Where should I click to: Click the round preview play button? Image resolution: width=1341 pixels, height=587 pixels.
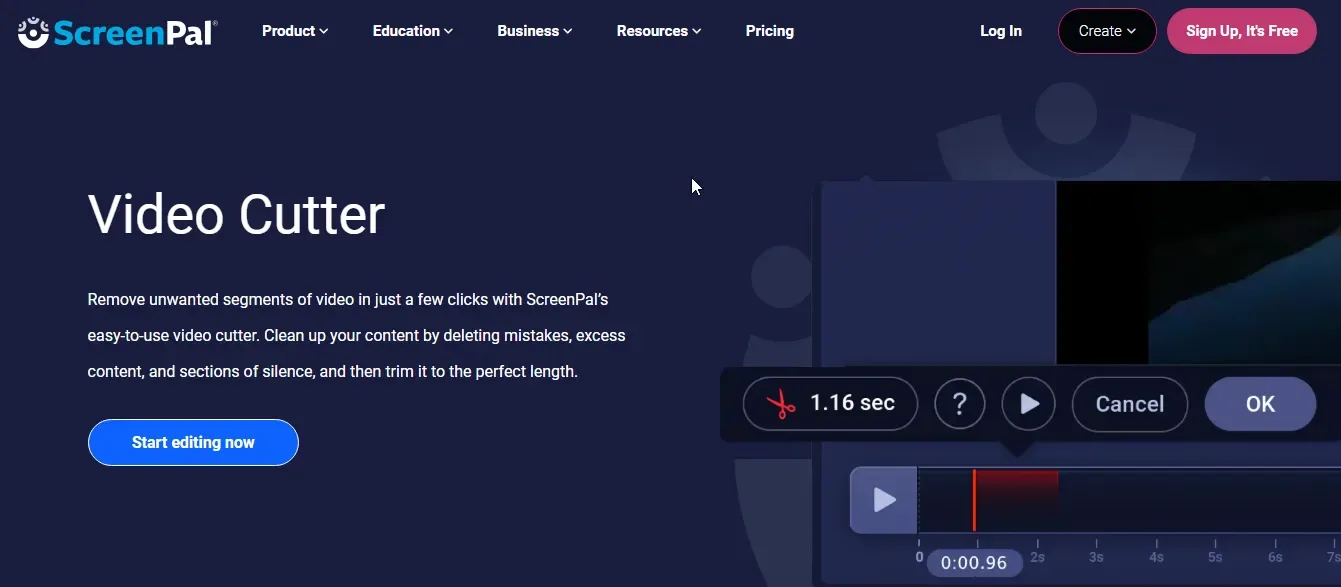coord(1028,404)
